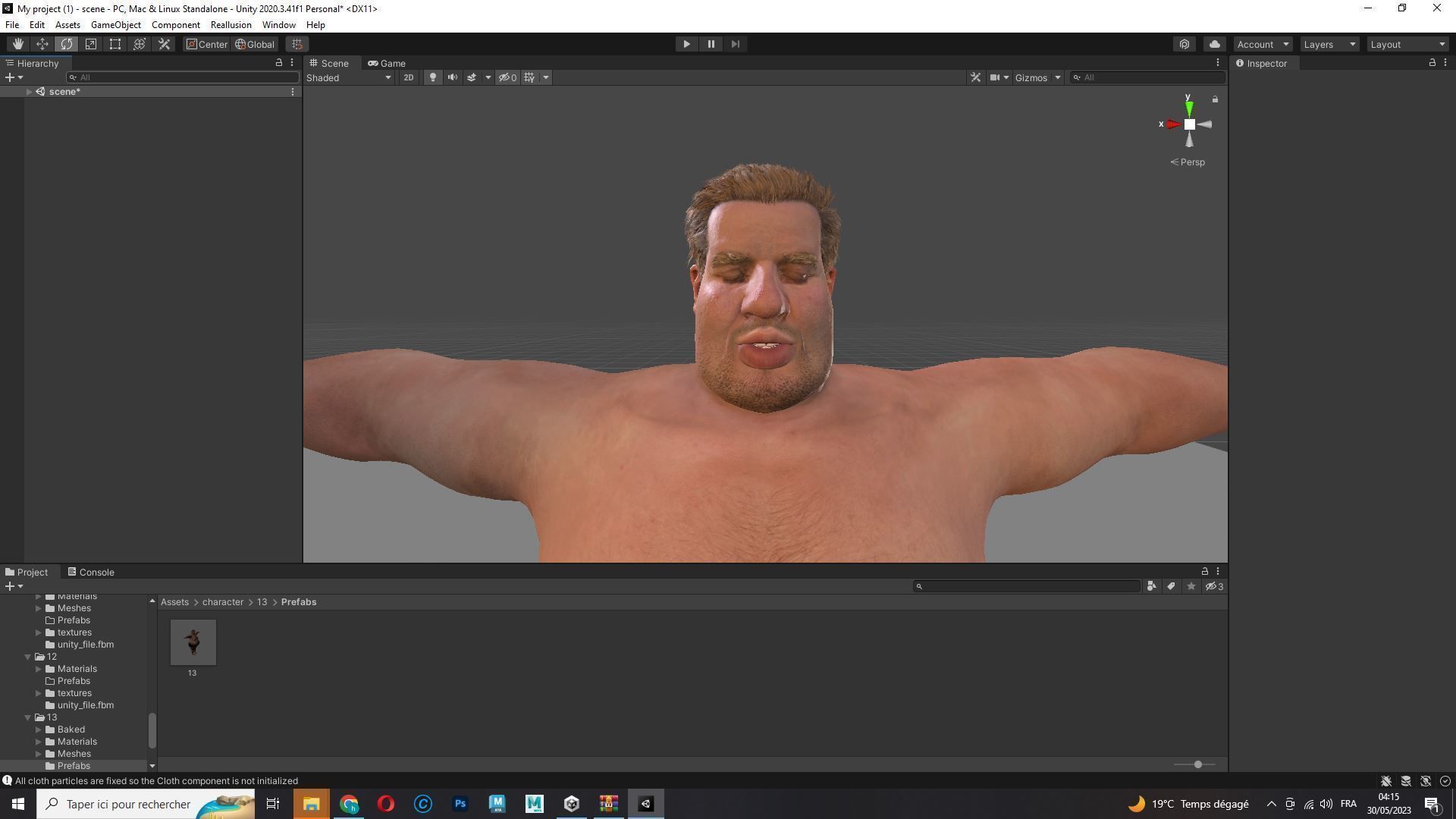
Task: Lock the Hierarchy panel
Action: click(x=278, y=63)
